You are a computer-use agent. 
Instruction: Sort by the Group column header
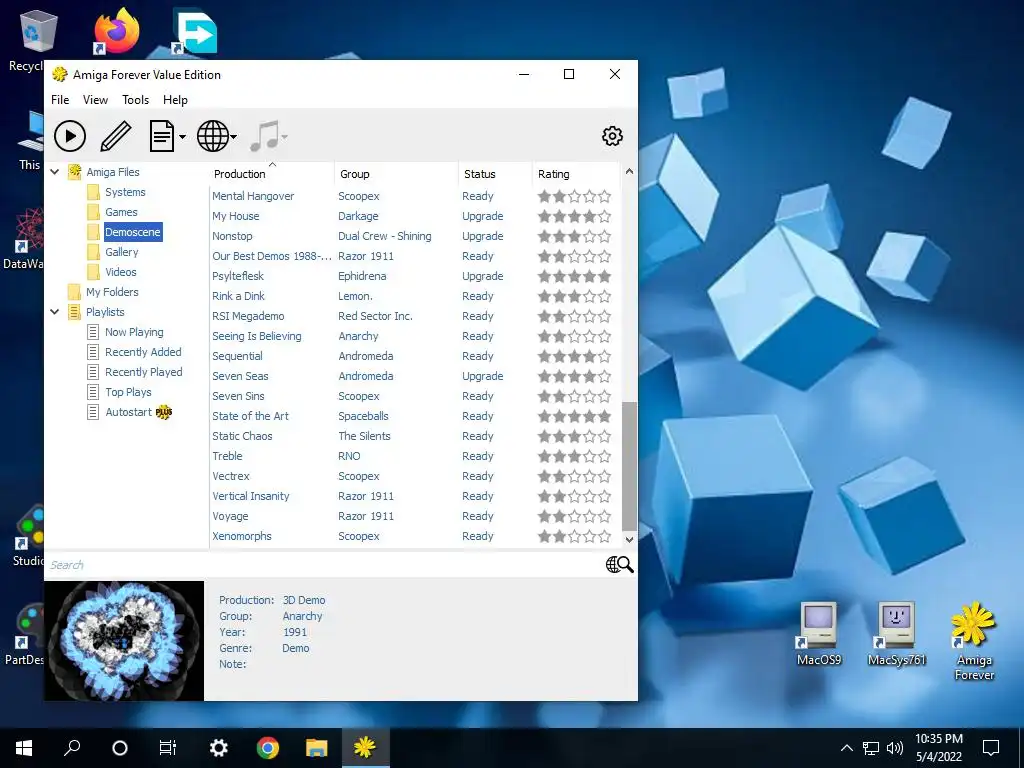point(355,174)
